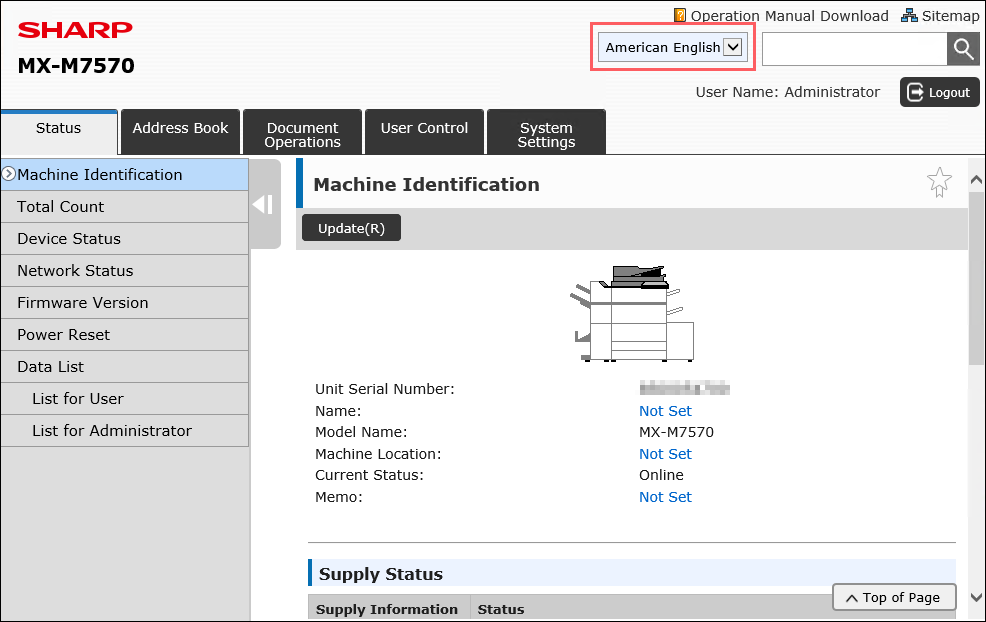Screen dimensions: 986x622
Task: Open Device Status page
Action: coord(125,238)
